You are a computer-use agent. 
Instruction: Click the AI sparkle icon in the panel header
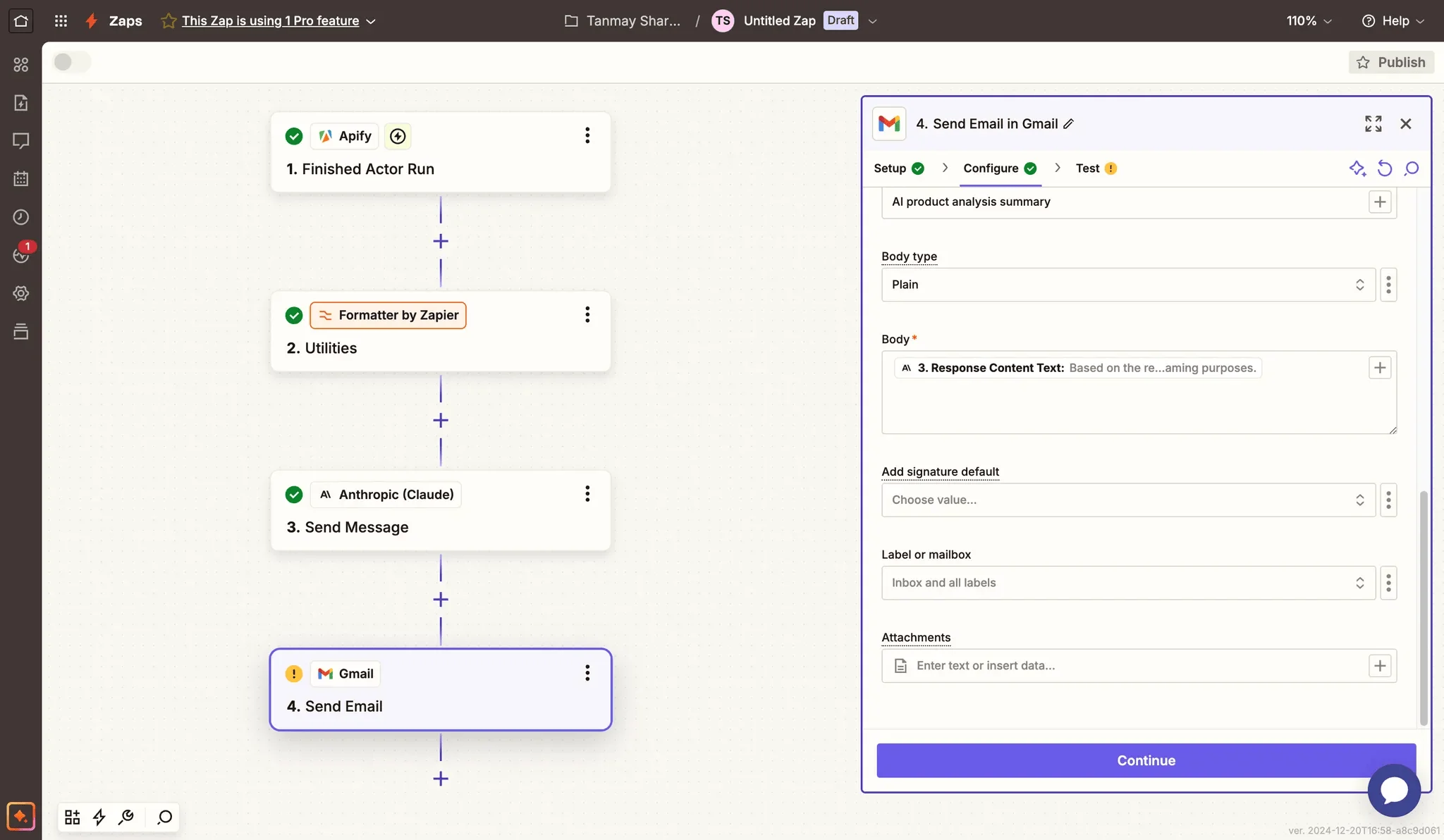[x=1357, y=168]
